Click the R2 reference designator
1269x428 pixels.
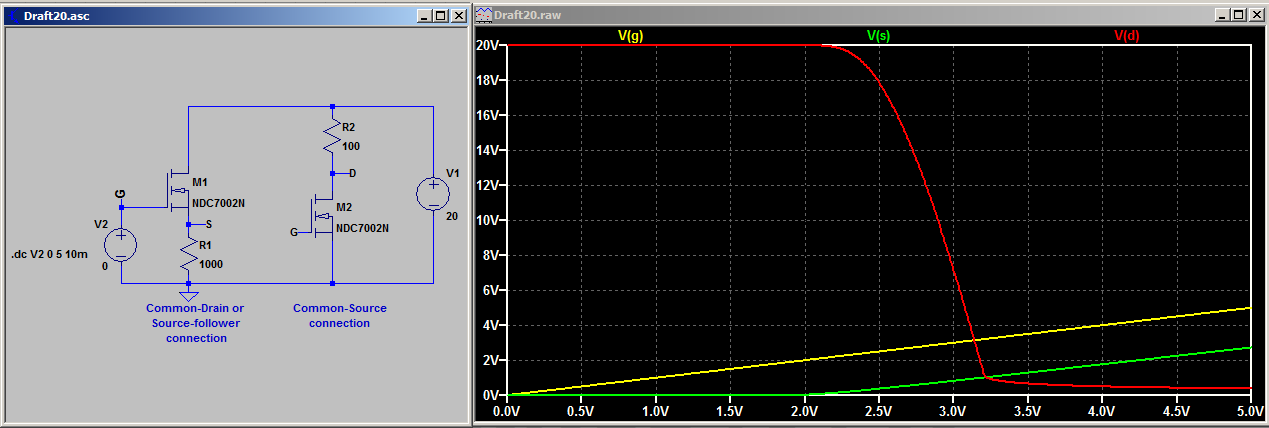point(348,128)
